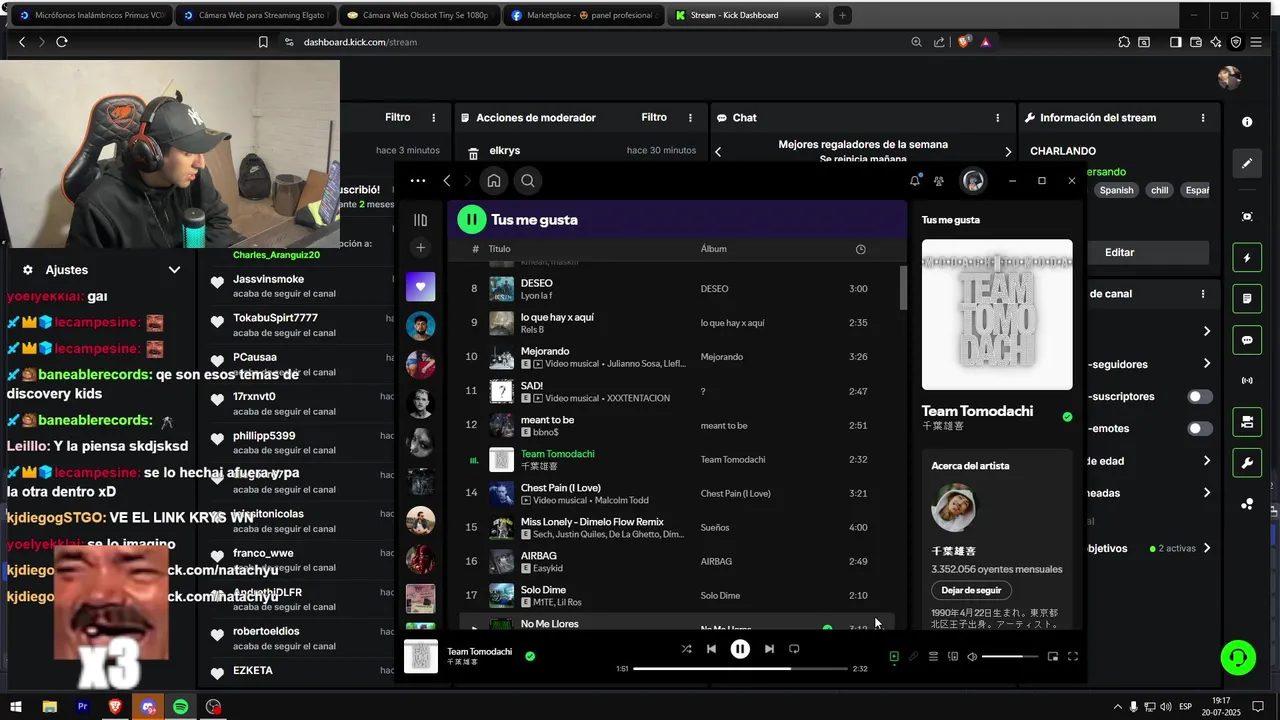
Task: Switch to the Marketplace Facebook tab
Action: pyautogui.click(x=582, y=15)
